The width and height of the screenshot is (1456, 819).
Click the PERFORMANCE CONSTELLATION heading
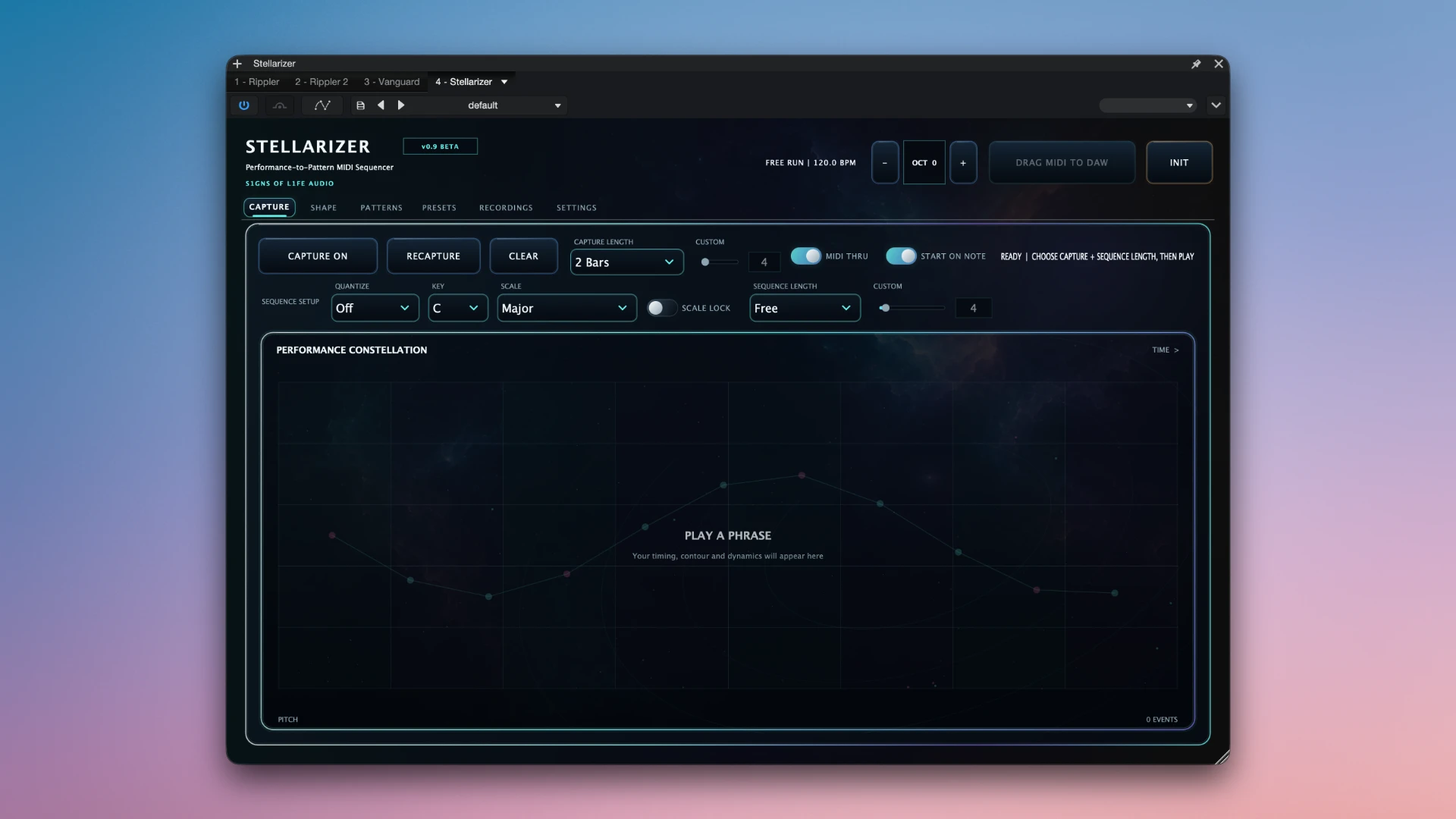click(x=352, y=350)
